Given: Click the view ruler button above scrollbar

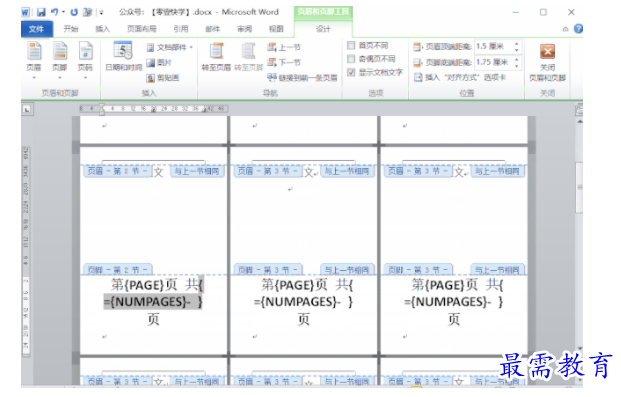Looking at the screenshot, I should (x=579, y=109).
